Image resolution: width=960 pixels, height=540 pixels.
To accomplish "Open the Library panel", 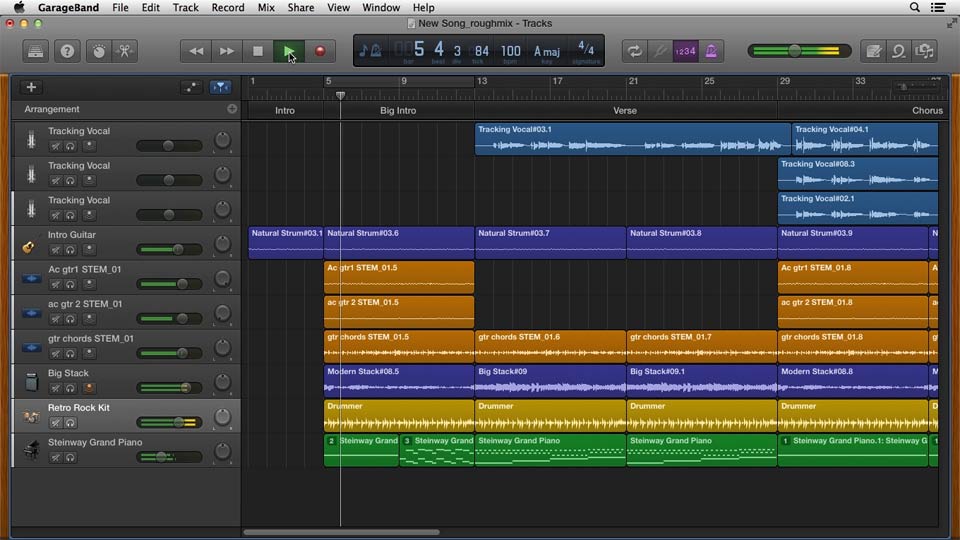I will (36, 51).
